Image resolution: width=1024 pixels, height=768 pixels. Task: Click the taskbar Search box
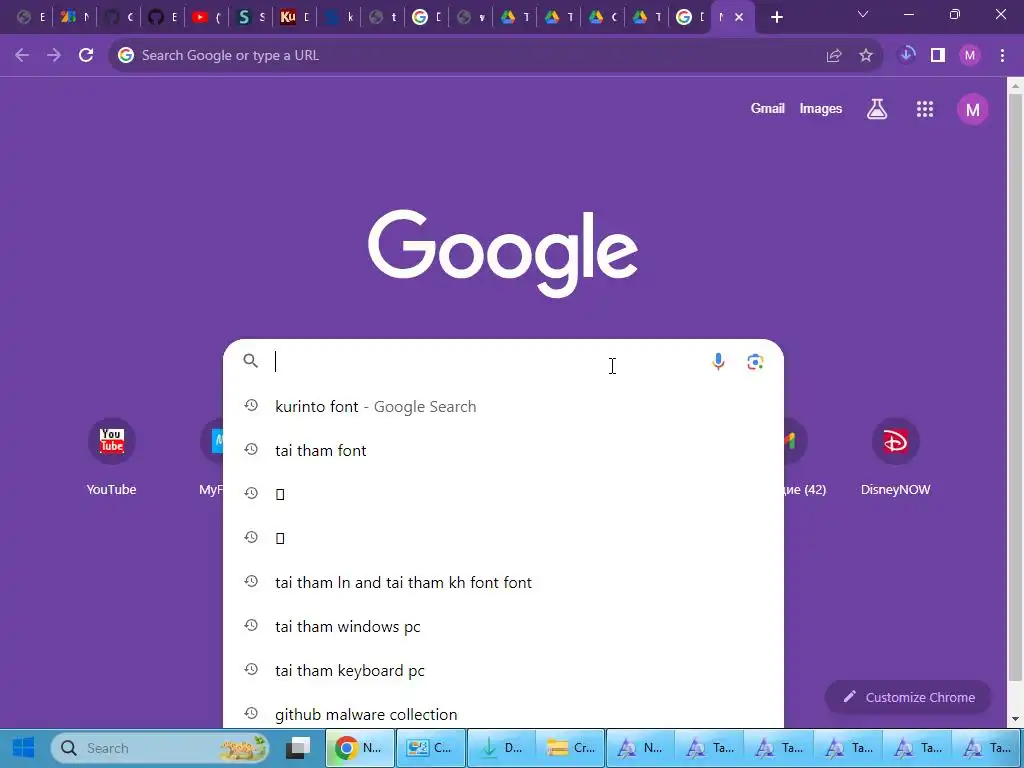point(161,748)
